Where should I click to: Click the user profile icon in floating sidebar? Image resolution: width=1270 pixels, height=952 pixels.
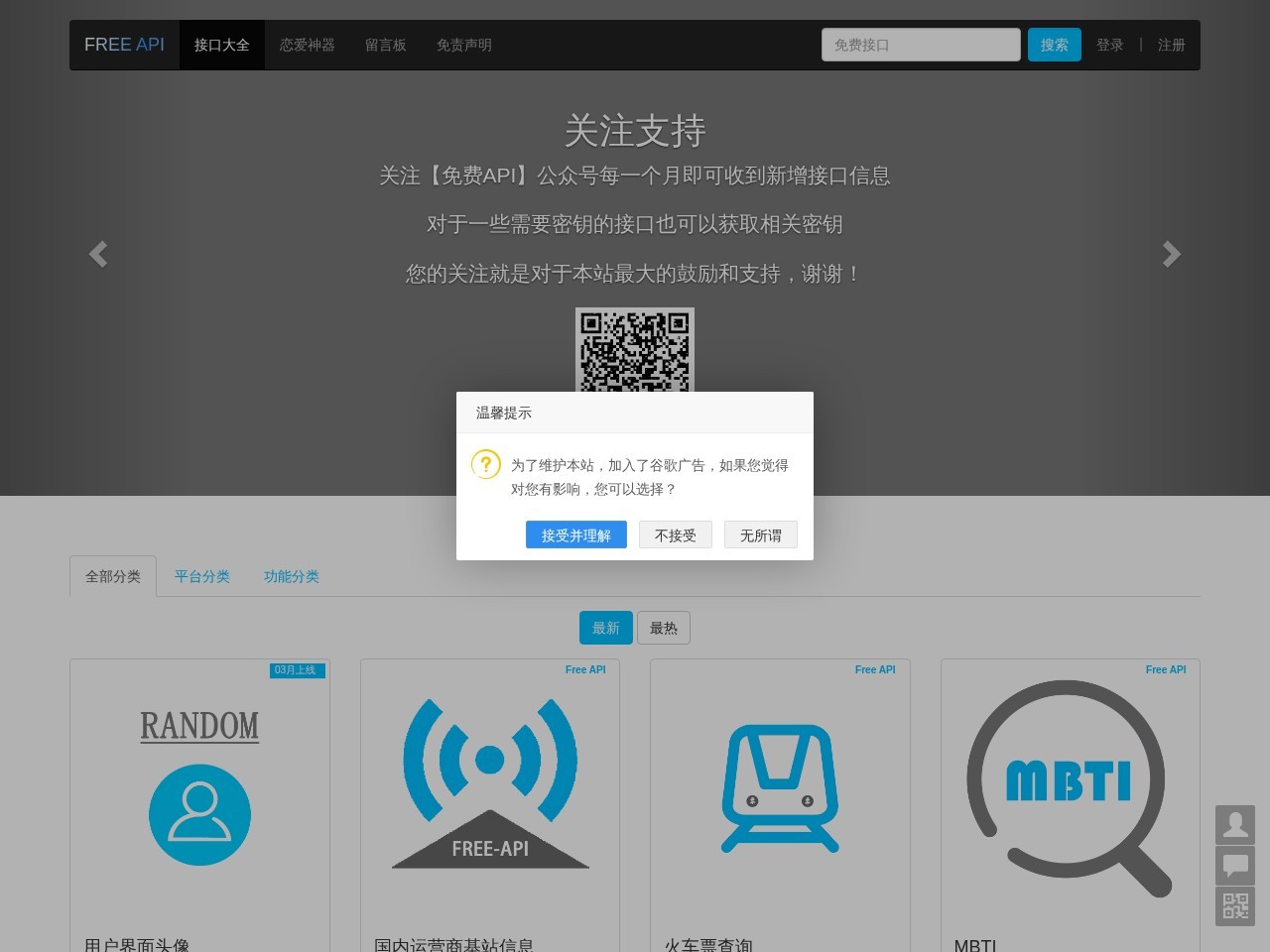tap(1235, 825)
